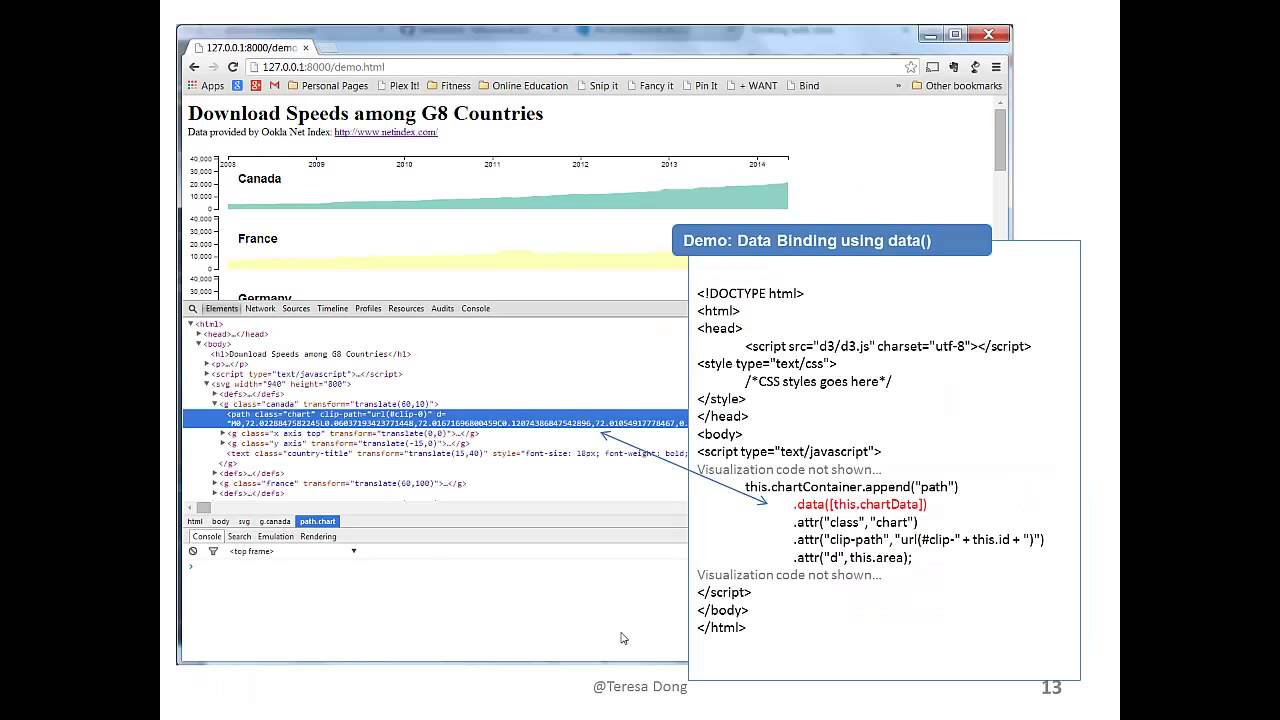
Task: Switch to the Timeline panel tab
Action: tap(333, 309)
